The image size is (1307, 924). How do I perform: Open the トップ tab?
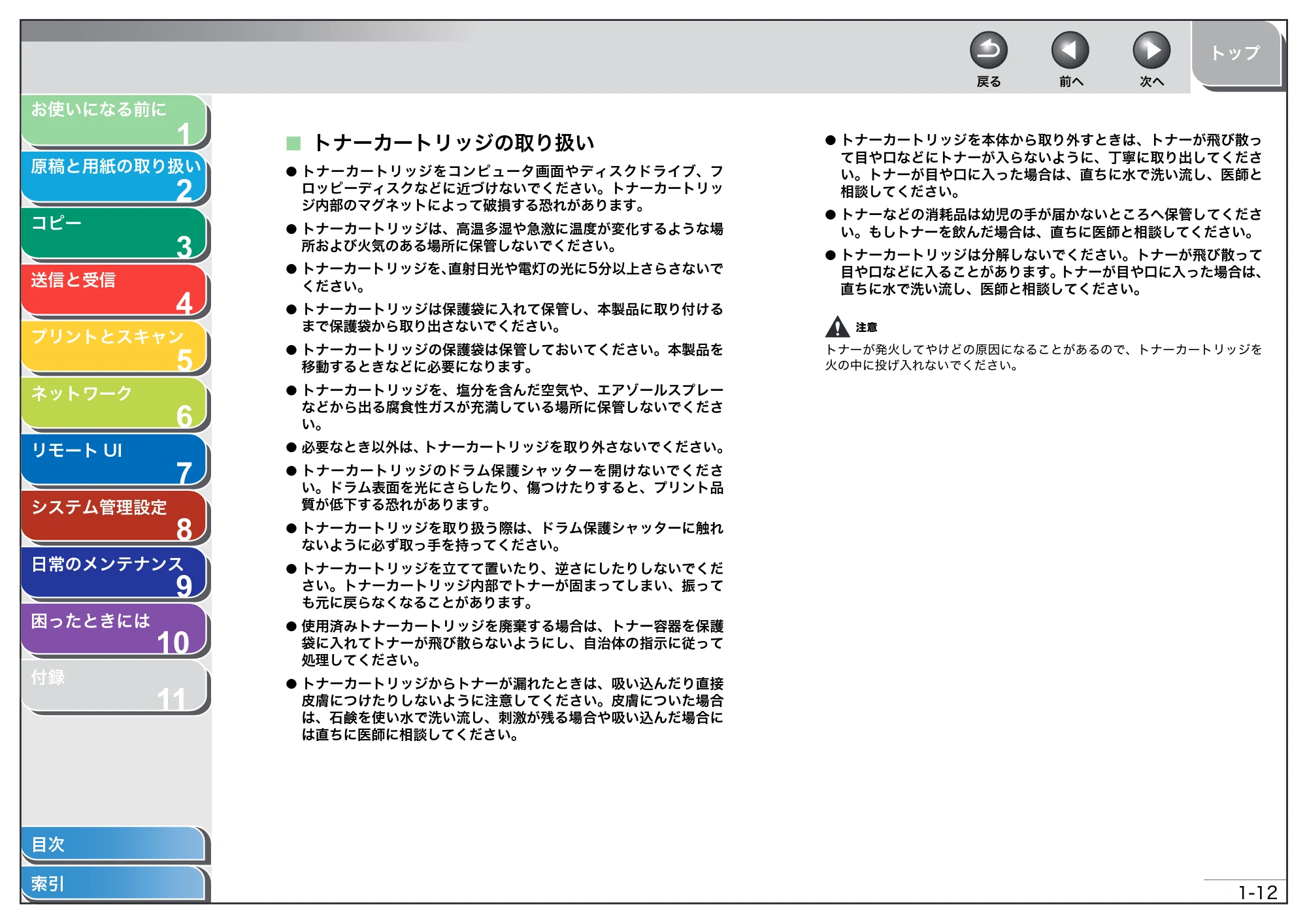[x=1236, y=54]
